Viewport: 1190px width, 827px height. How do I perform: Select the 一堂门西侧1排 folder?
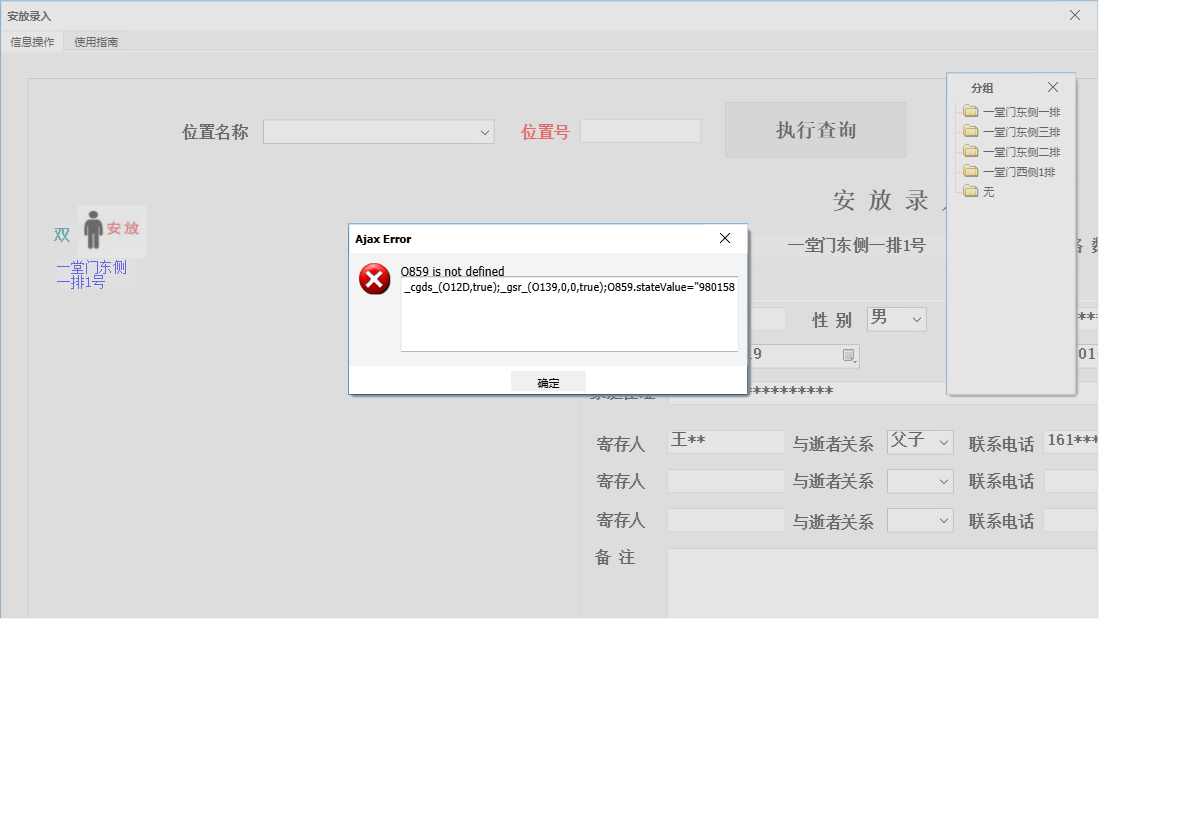(1018, 172)
